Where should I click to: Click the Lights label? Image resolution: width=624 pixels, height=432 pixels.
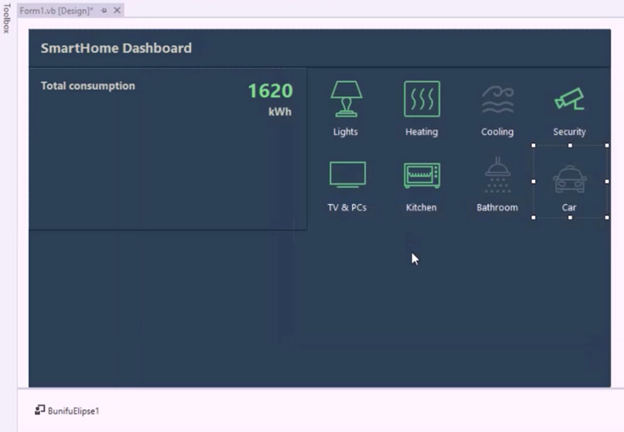click(x=345, y=132)
